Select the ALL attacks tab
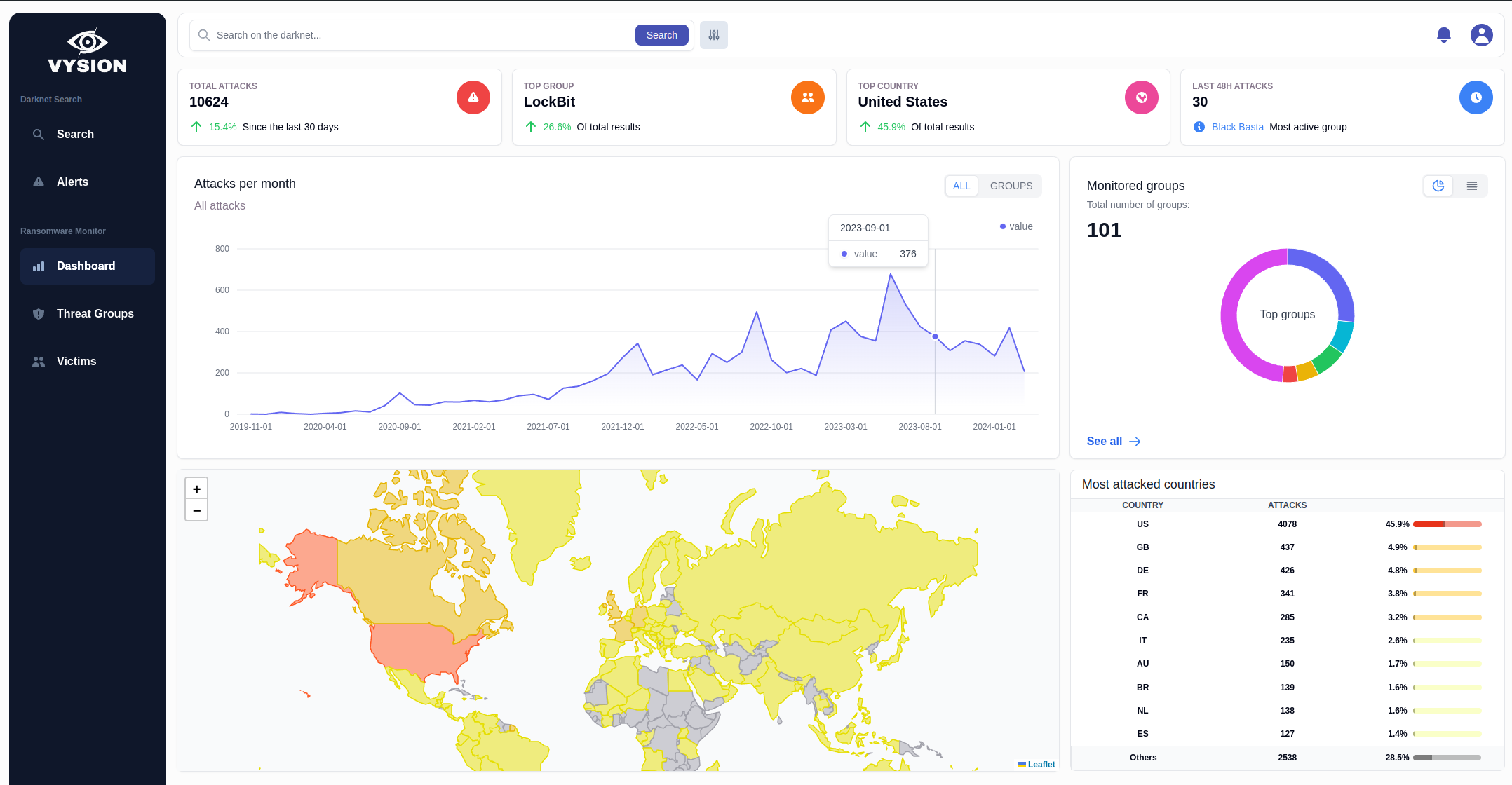Viewport: 1512px width, 785px height. [961, 186]
